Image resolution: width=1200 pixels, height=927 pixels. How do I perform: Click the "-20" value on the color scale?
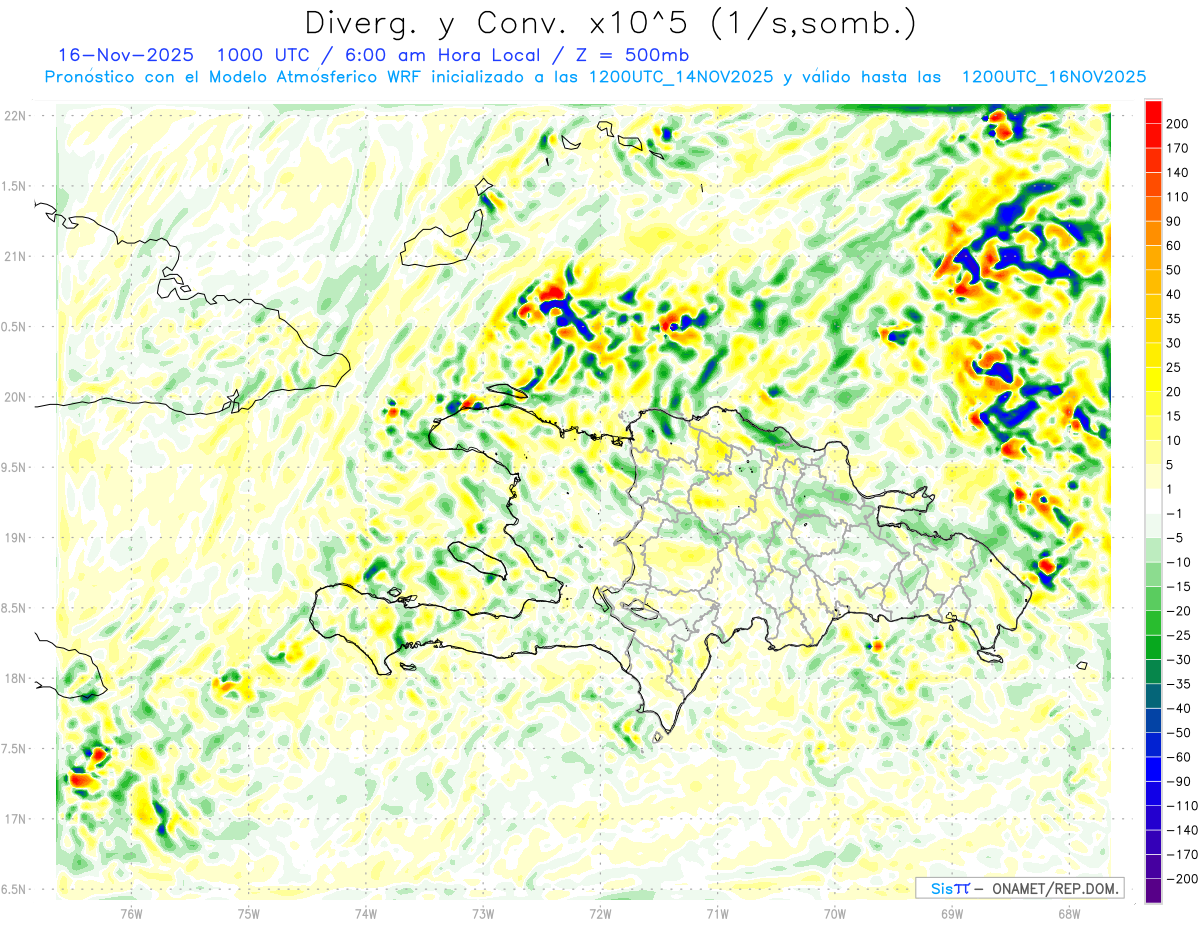[x=1179, y=612]
